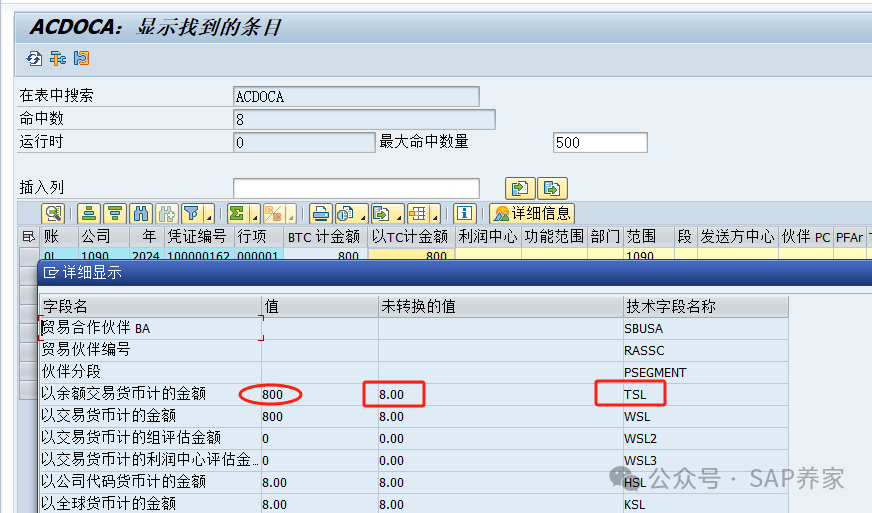Click second insert-column button beside 插入列 field
This screenshot has width=872, height=513.
552,189
